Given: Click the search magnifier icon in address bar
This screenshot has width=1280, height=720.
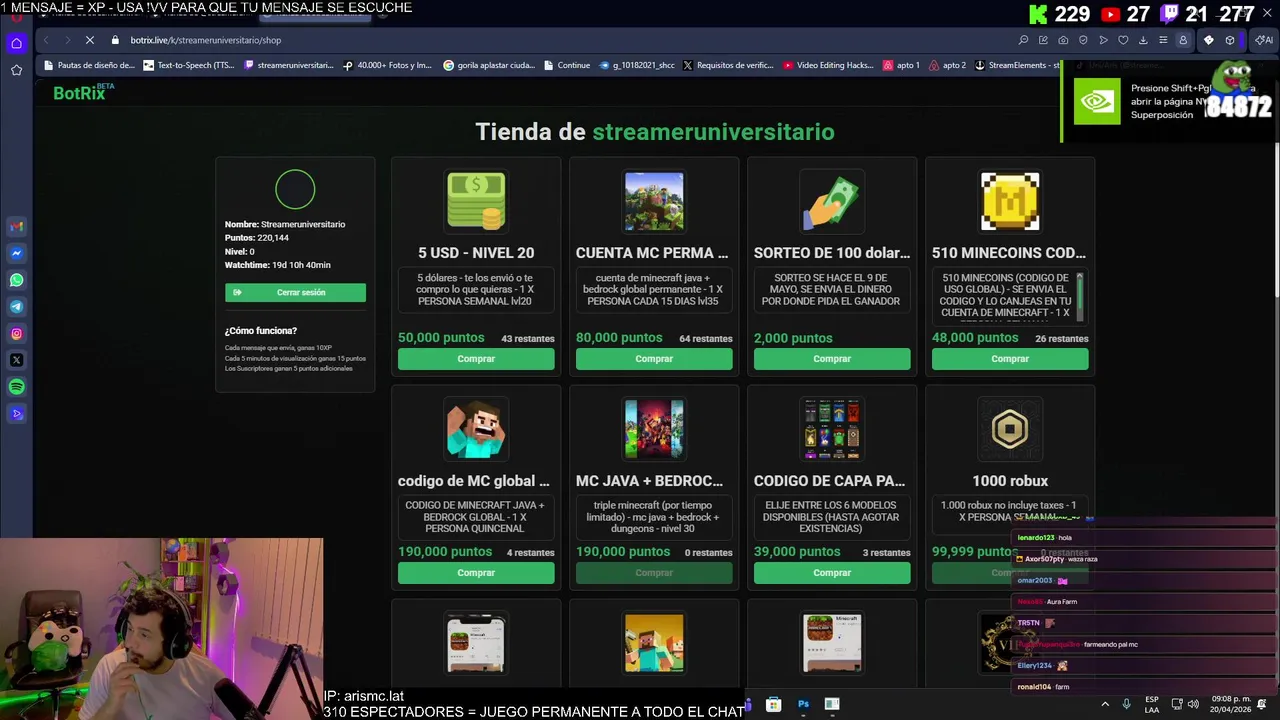Looking at the screenshot, I should (1023, 40).
